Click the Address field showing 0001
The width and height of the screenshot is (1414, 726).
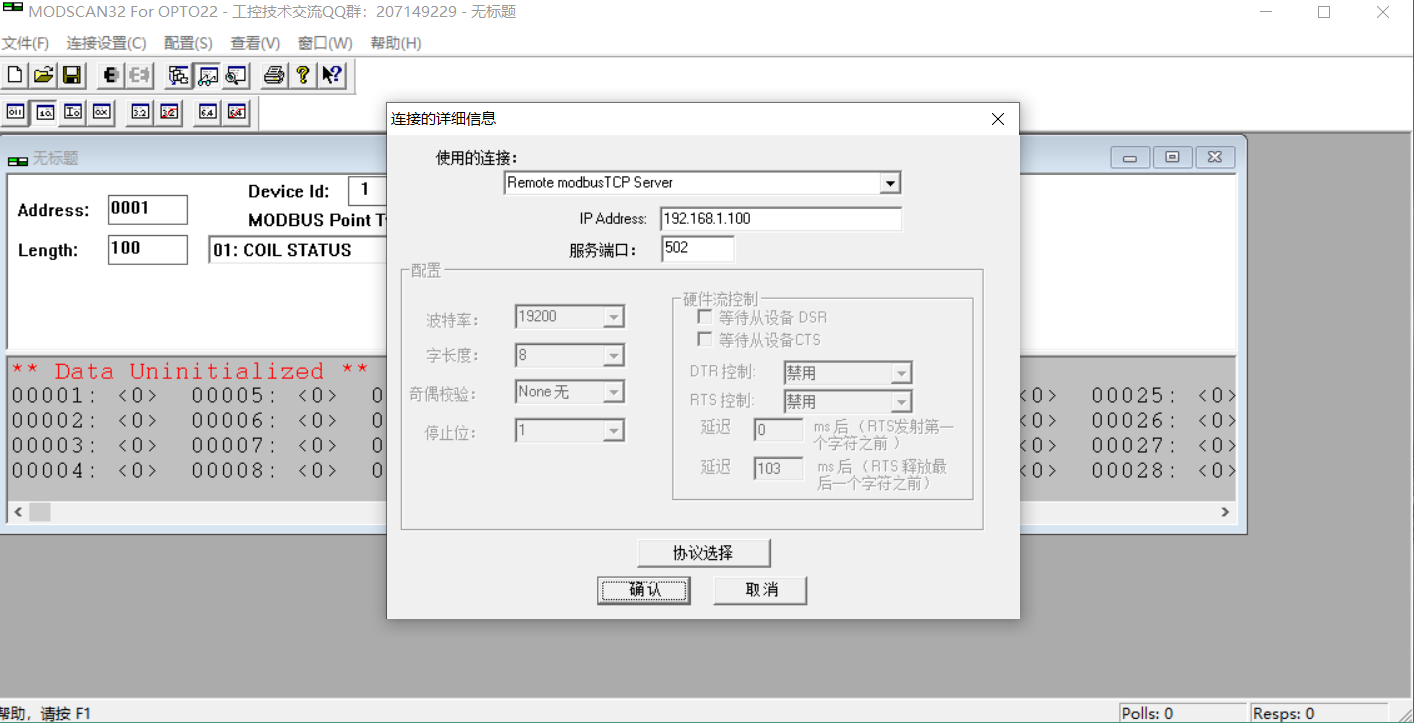pyautogui.click(x=147, y=209)
